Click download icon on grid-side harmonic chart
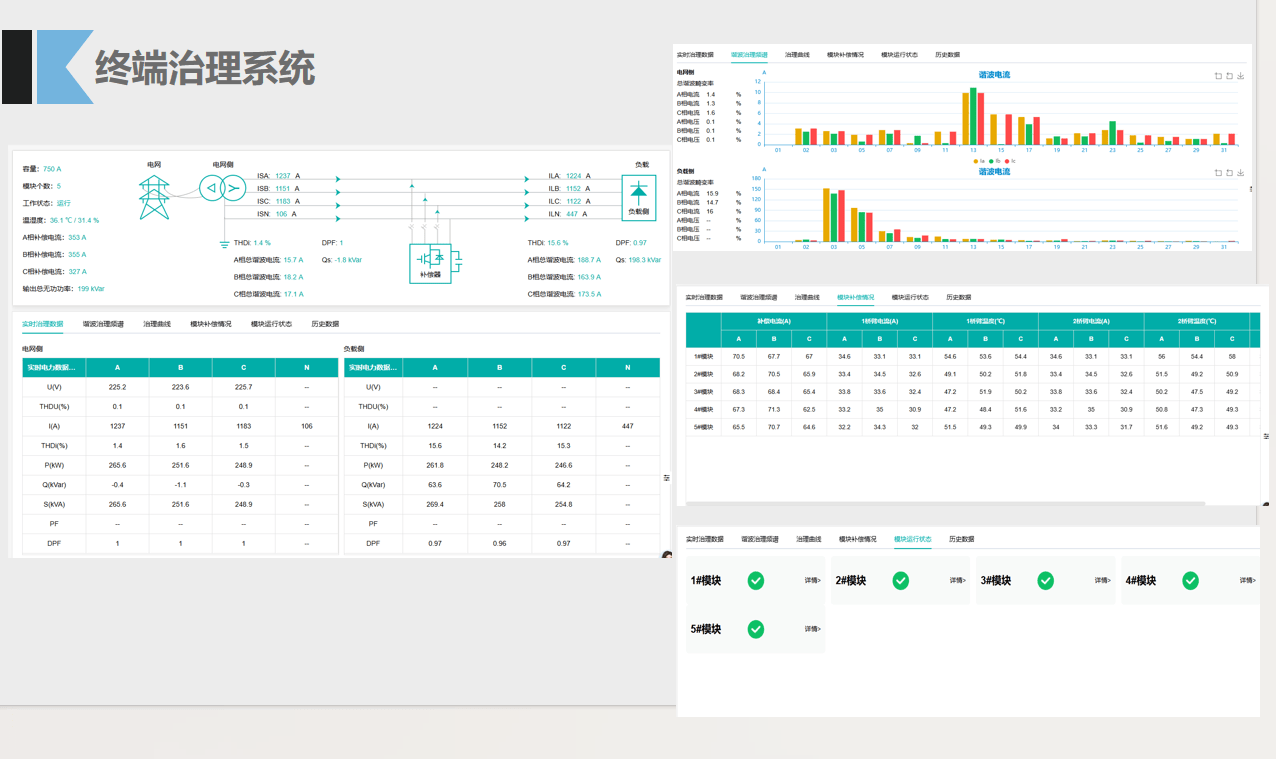The height and width of the screenshot is (759, 1276). [x=1241, y=76]
